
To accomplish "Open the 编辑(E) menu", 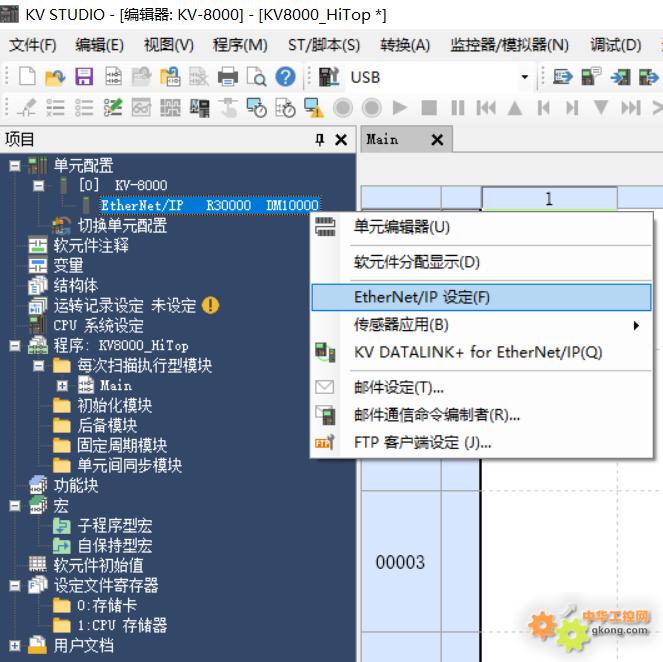I will pos(99,44).
